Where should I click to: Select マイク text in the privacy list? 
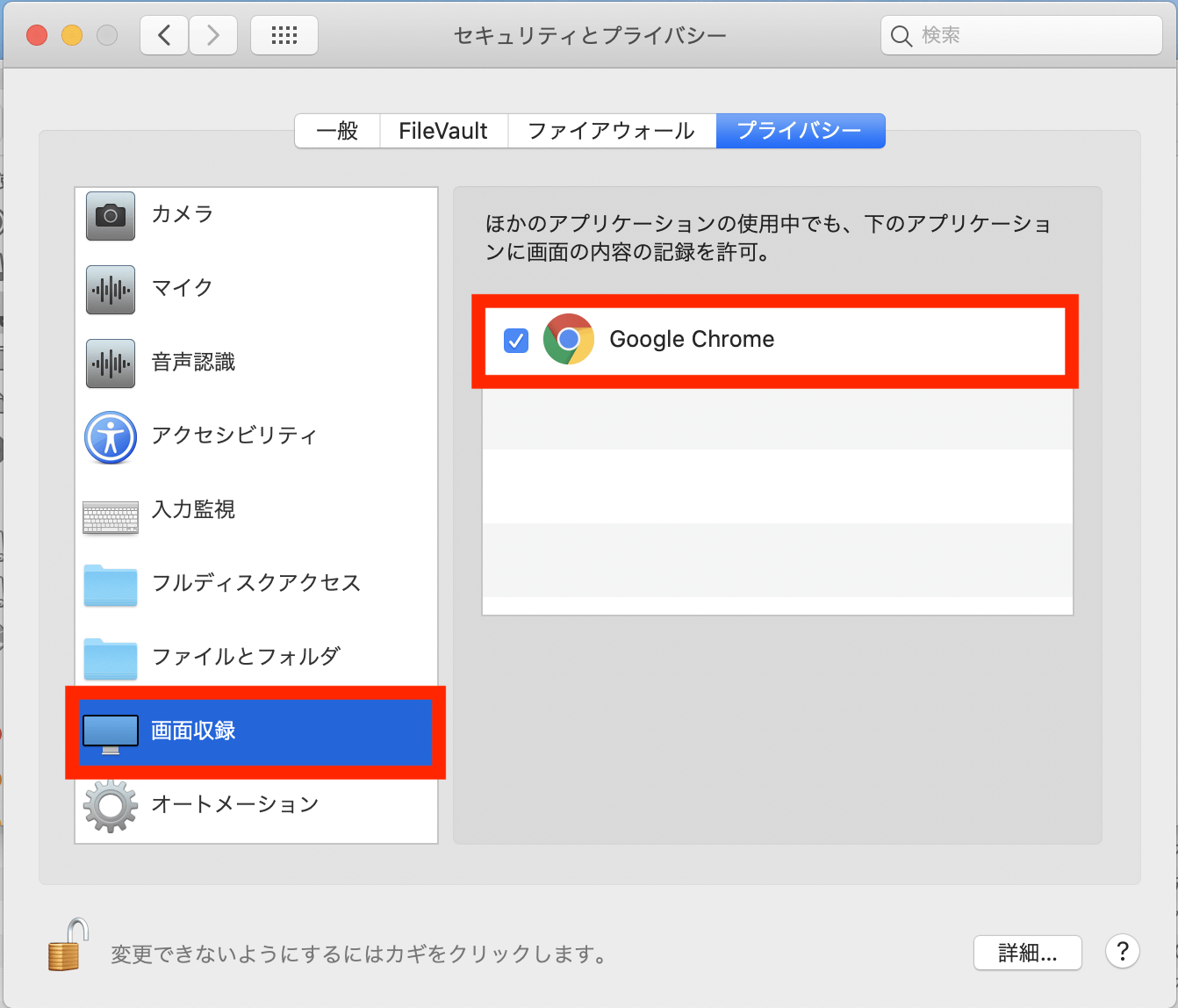pos(183,288)
